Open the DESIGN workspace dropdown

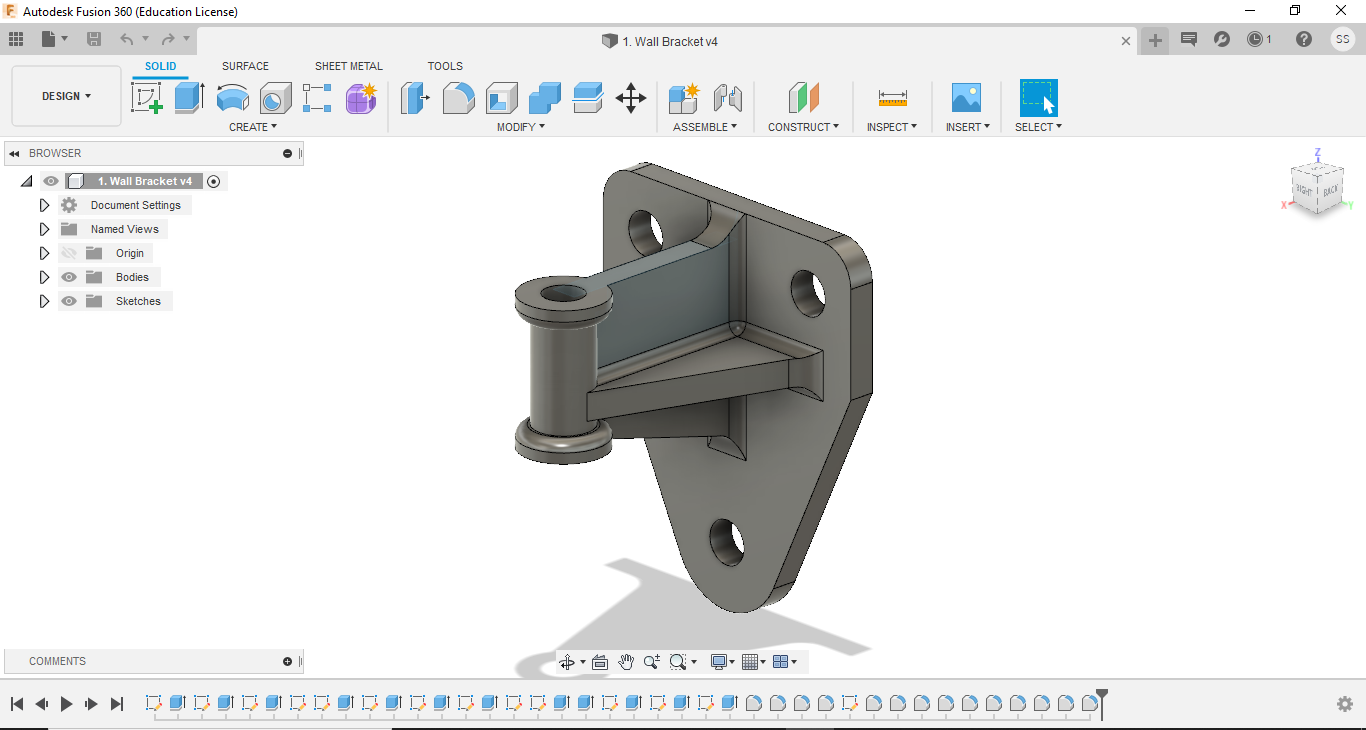coord(67,96)
